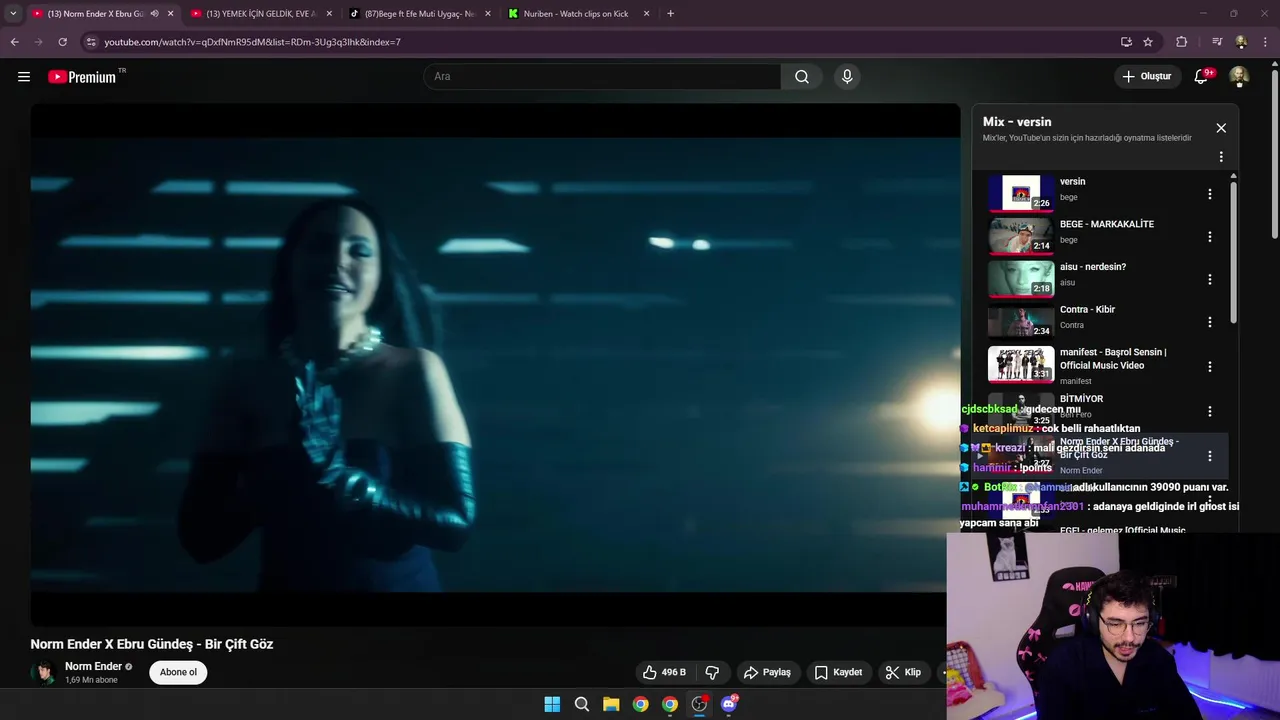This screenshot has width=1280, height=720.
Task: Open more options for BEGE - MARKAKALİTE
Action: pos(1210,237)
